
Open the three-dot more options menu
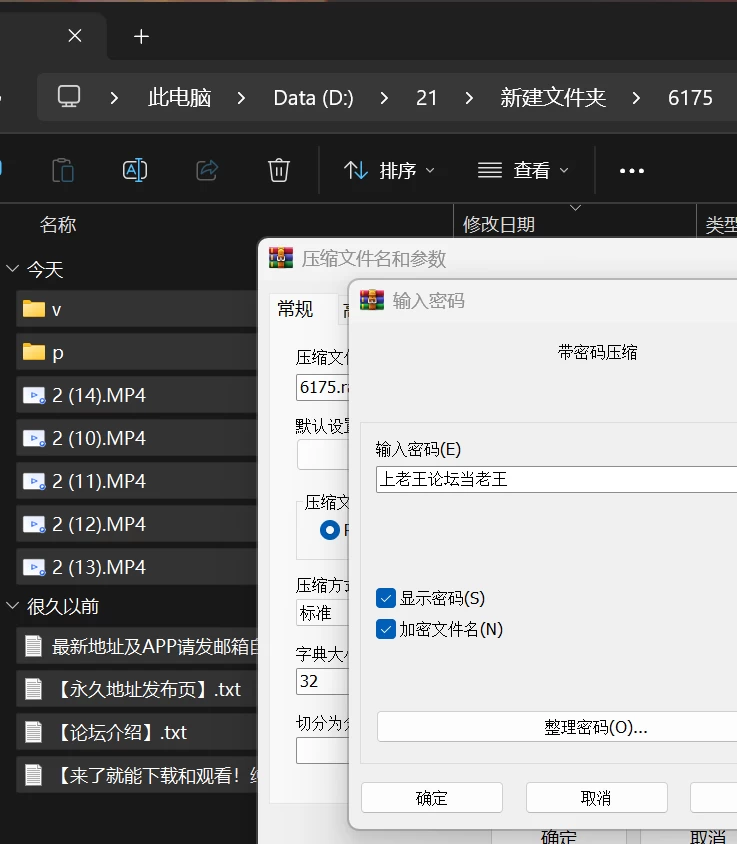click(631, 171)
